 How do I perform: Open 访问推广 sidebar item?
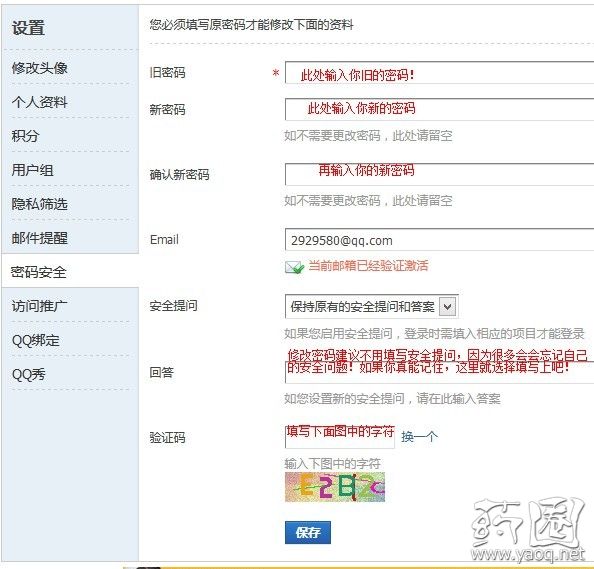click(x=39, y=306)
